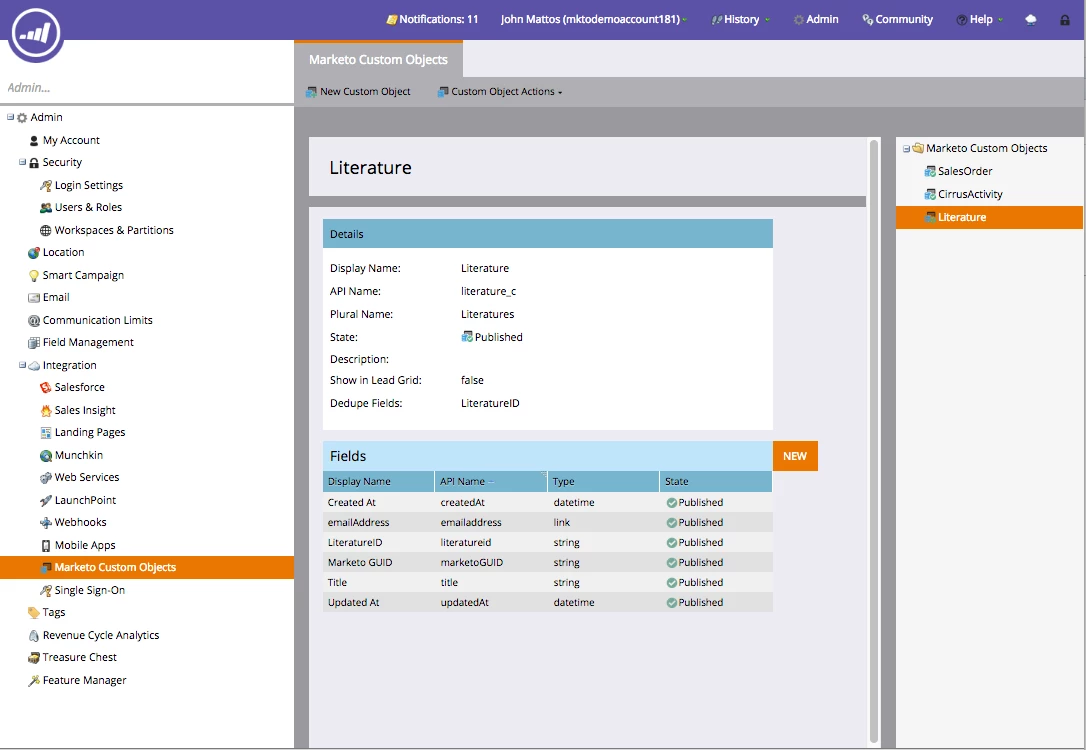Click the My Account person icon
The image size is (1086, 750).
[33, 141]
